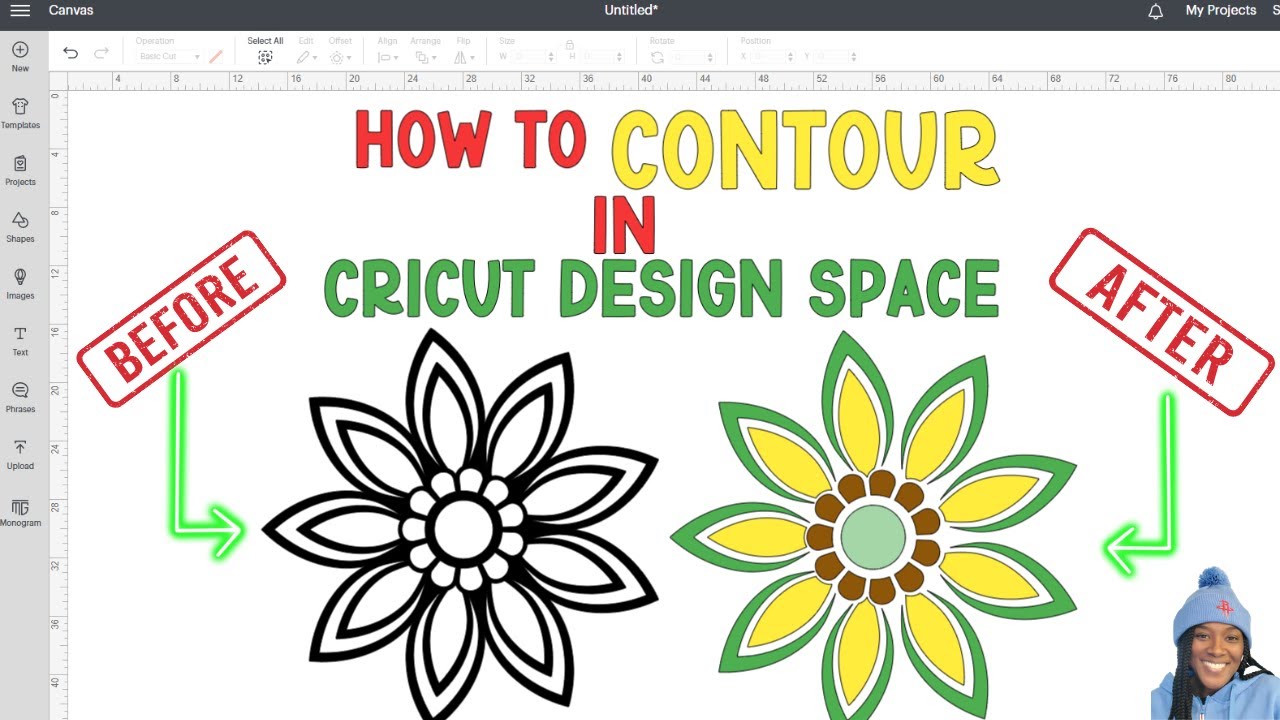
Task: Open the hamburger main menu
Action: click(x=20, y=11)
